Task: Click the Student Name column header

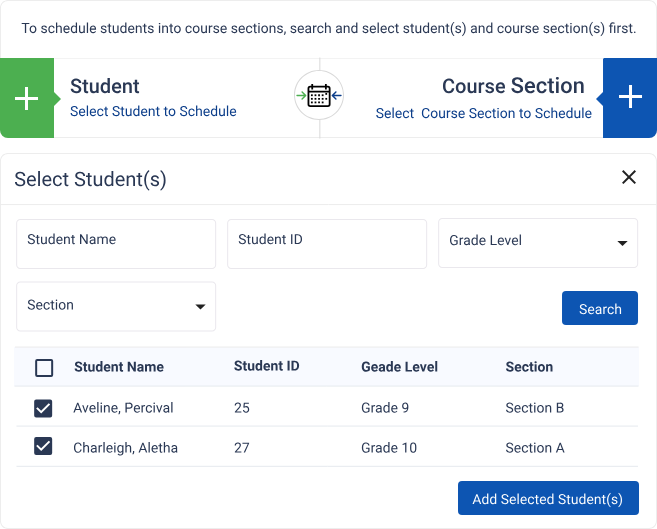Action: (x=119, y=367)
